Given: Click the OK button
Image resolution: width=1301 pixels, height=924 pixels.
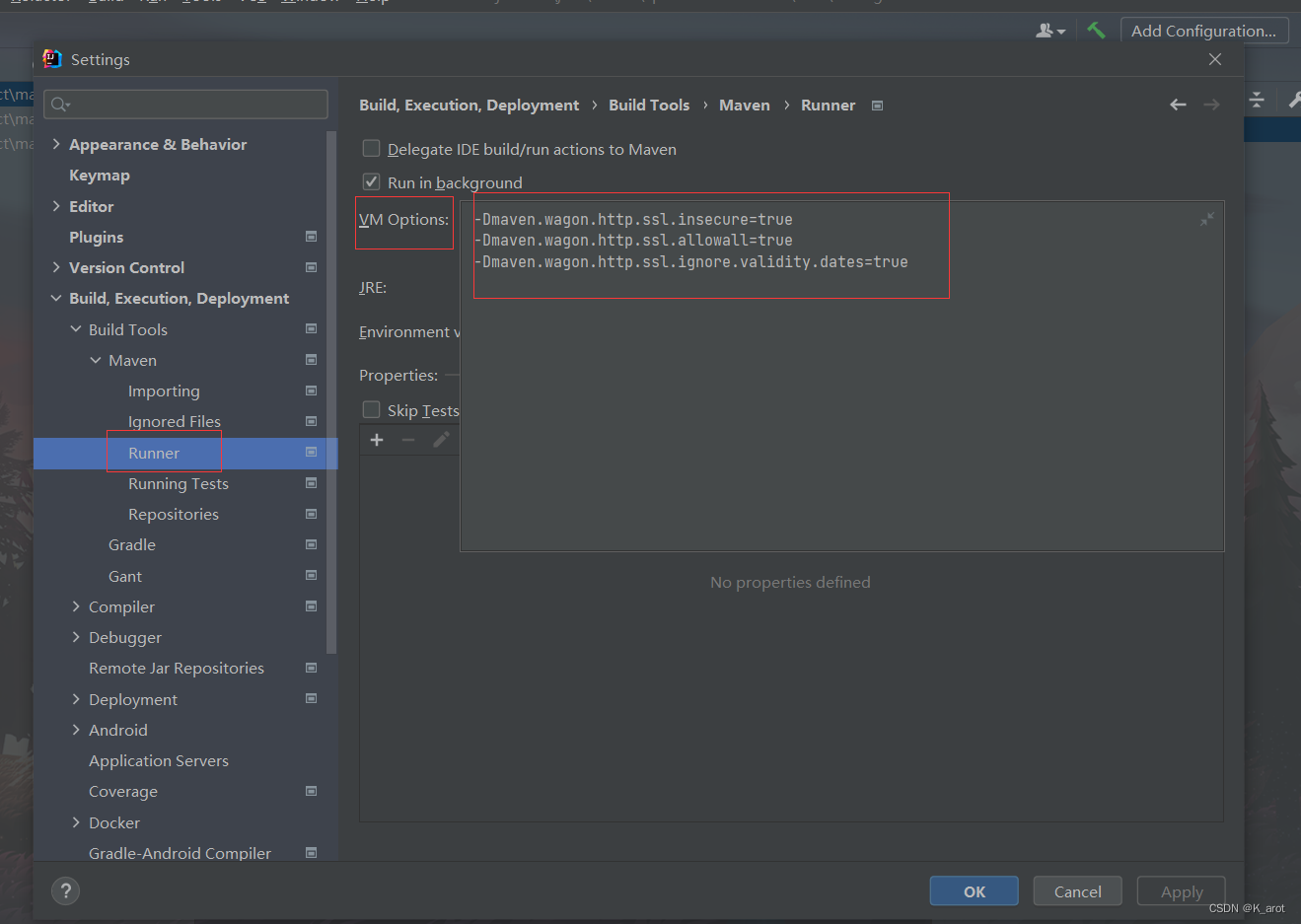Looking at the screenshot, I should pyautogui.click(x=975, y=891).
